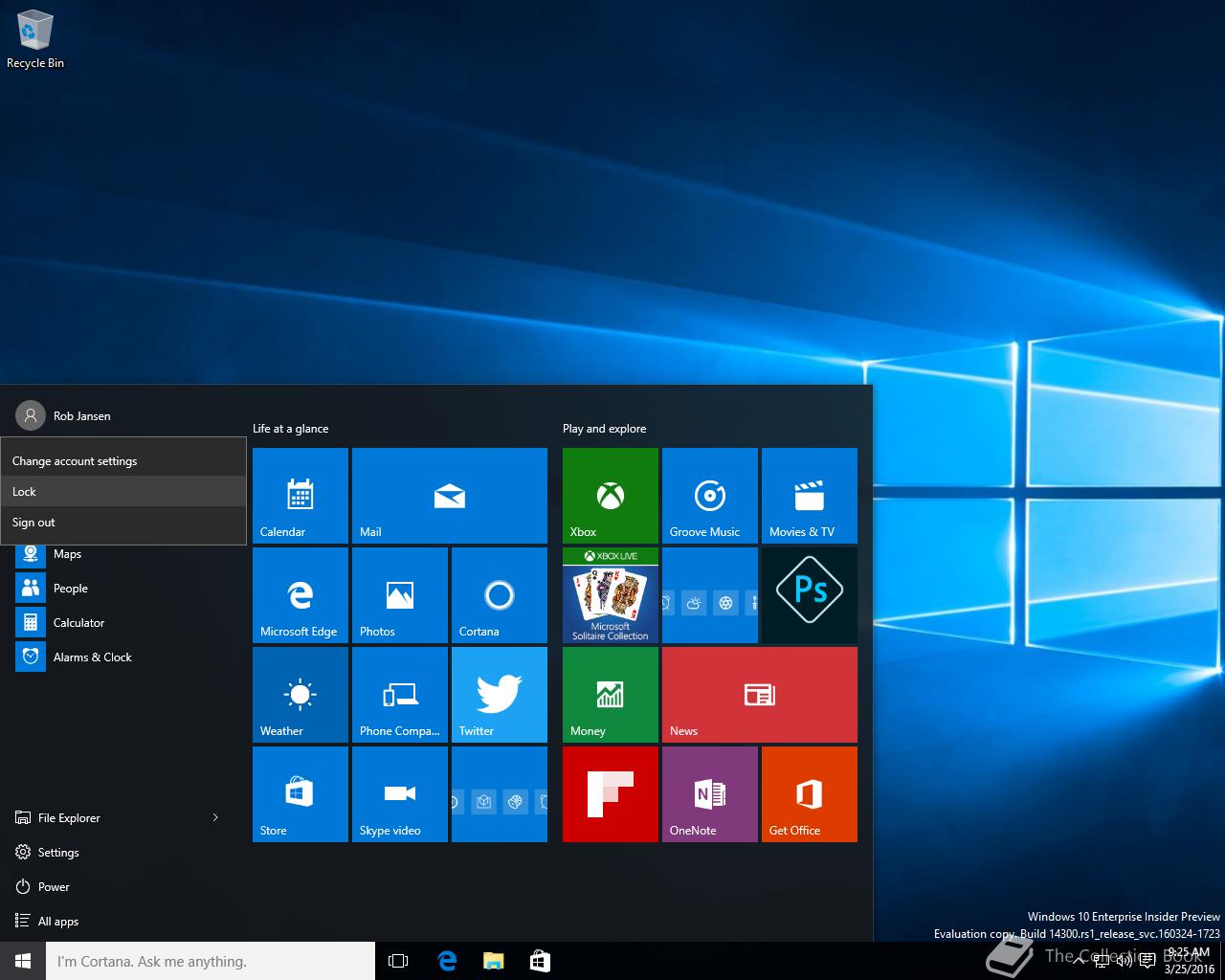The width and height of the screenshot is (1225, 980).
Task: Open the Phone Companion tile
Action: click(x=400, y=695)
